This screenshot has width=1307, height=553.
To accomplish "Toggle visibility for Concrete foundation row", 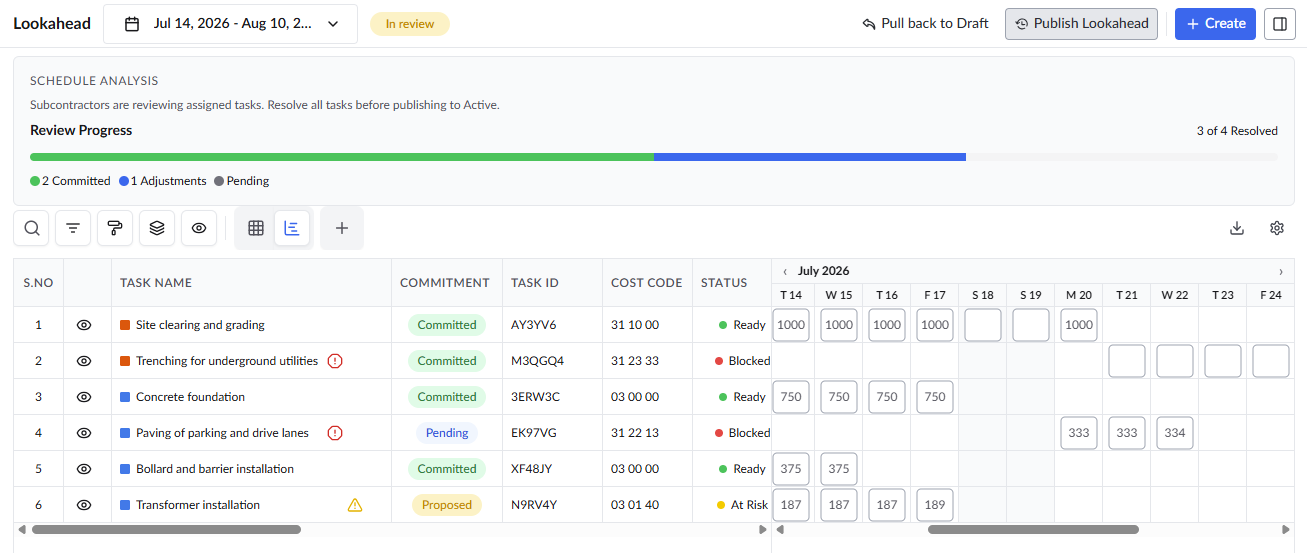I will [x=84, y=397].
